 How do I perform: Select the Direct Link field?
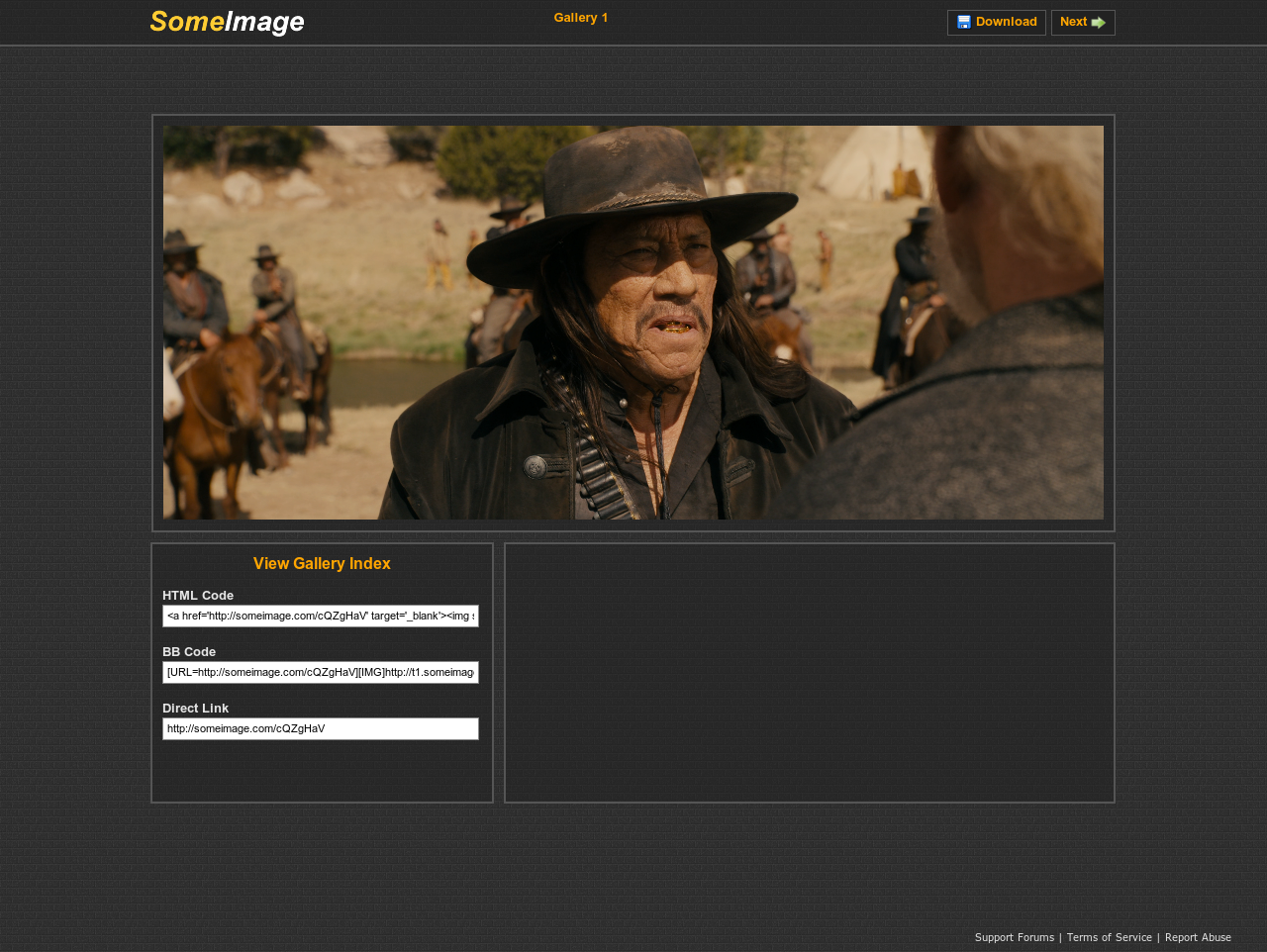(x=321, y=728)
